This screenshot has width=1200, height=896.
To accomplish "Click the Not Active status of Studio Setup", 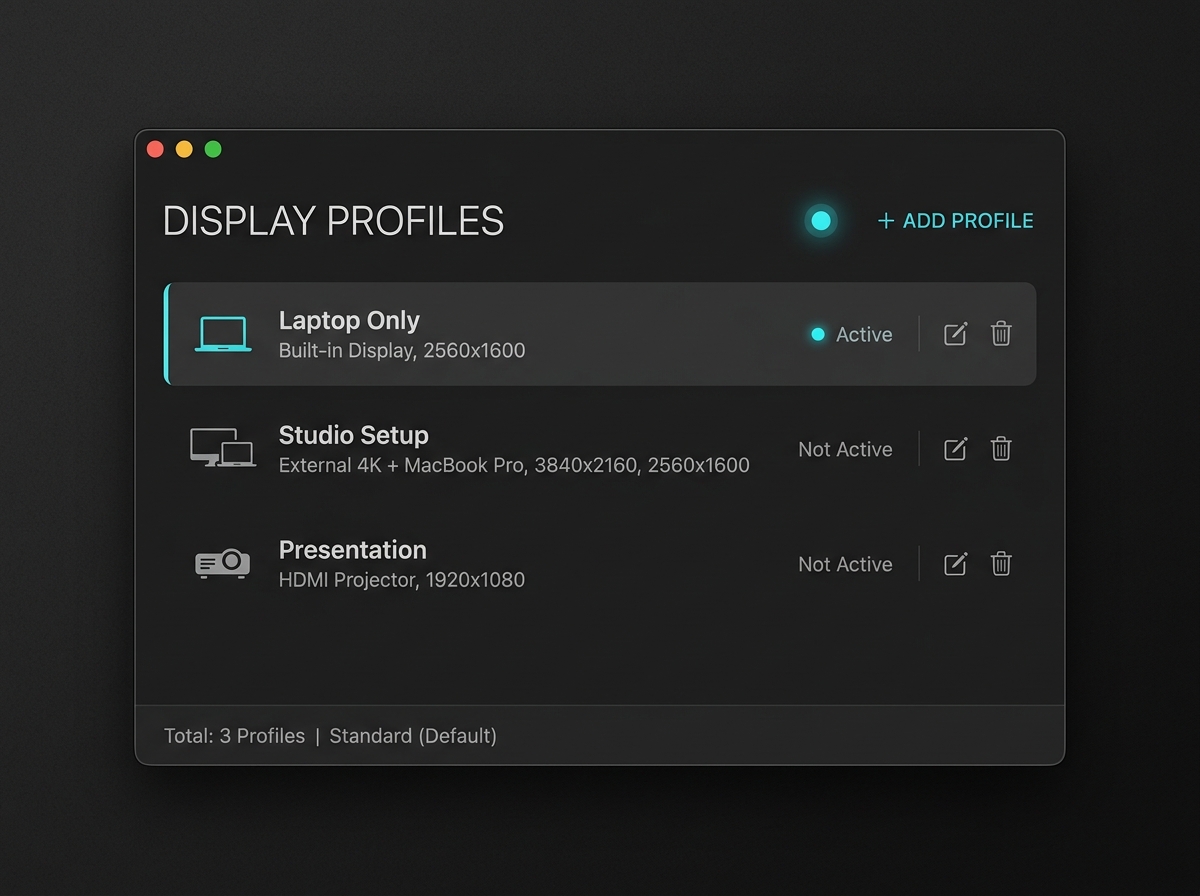I will [845, 450].
